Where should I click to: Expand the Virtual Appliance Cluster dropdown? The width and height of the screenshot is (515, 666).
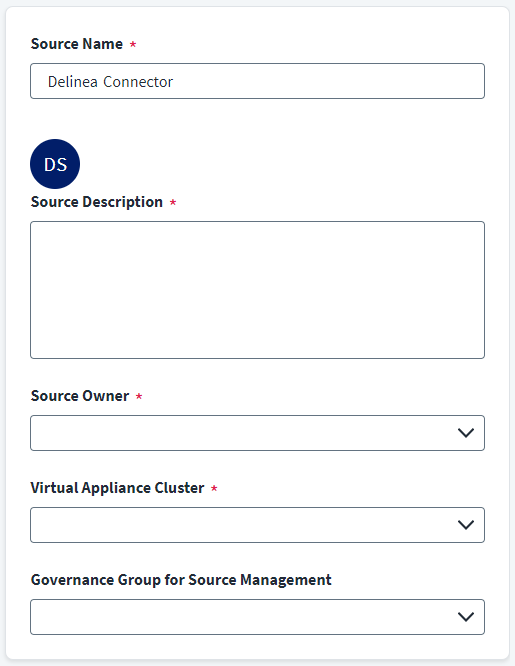click(258, 525)
